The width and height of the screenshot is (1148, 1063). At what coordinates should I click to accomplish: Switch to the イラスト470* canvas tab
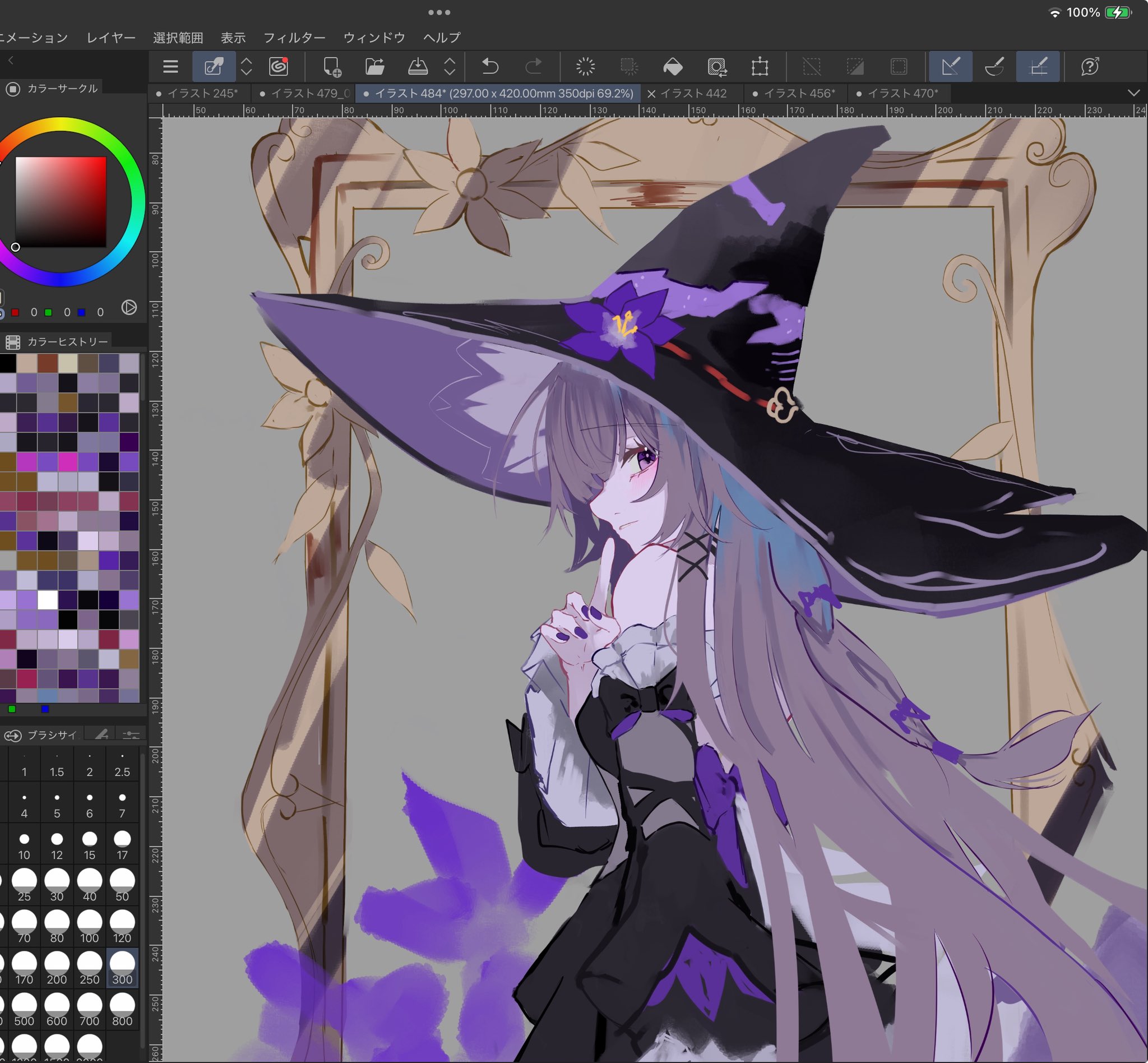tap(899, 93)
